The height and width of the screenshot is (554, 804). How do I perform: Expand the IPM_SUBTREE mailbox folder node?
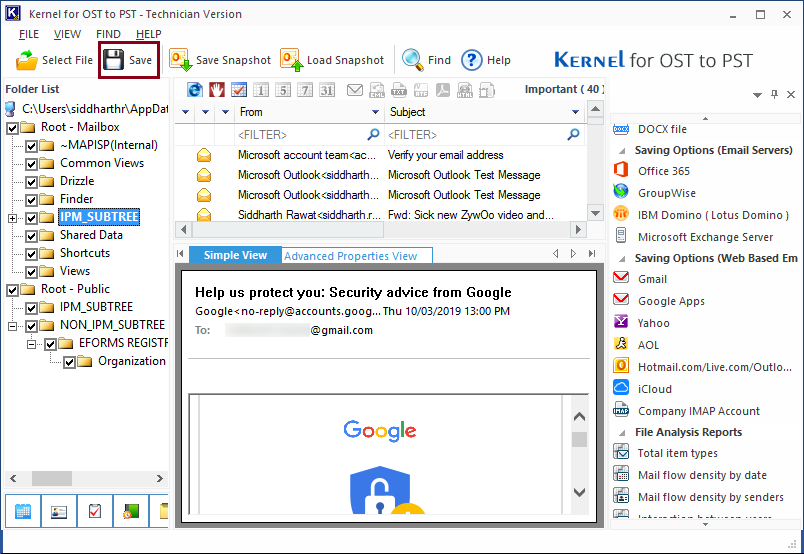tap(13, 217)
